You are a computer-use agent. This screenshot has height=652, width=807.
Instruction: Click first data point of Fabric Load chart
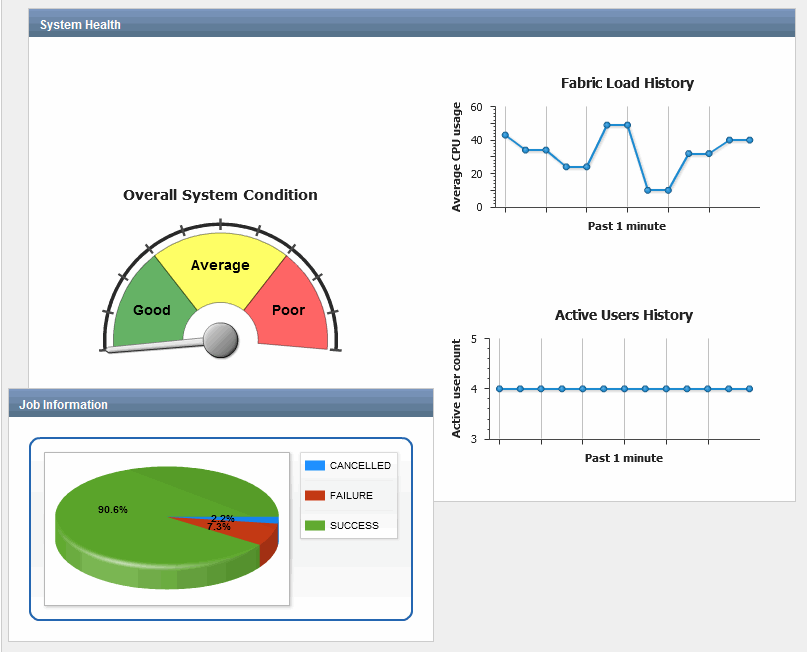(505, 135)
